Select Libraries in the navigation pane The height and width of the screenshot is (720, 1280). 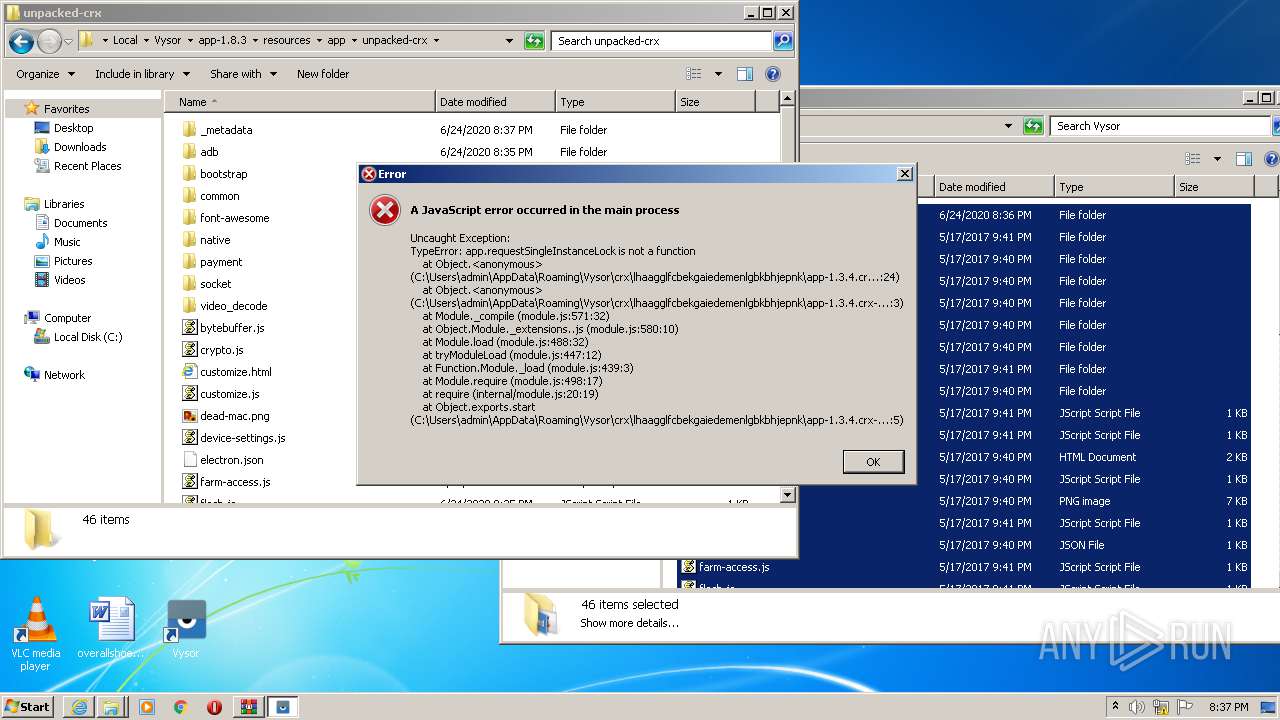(64, 204)
